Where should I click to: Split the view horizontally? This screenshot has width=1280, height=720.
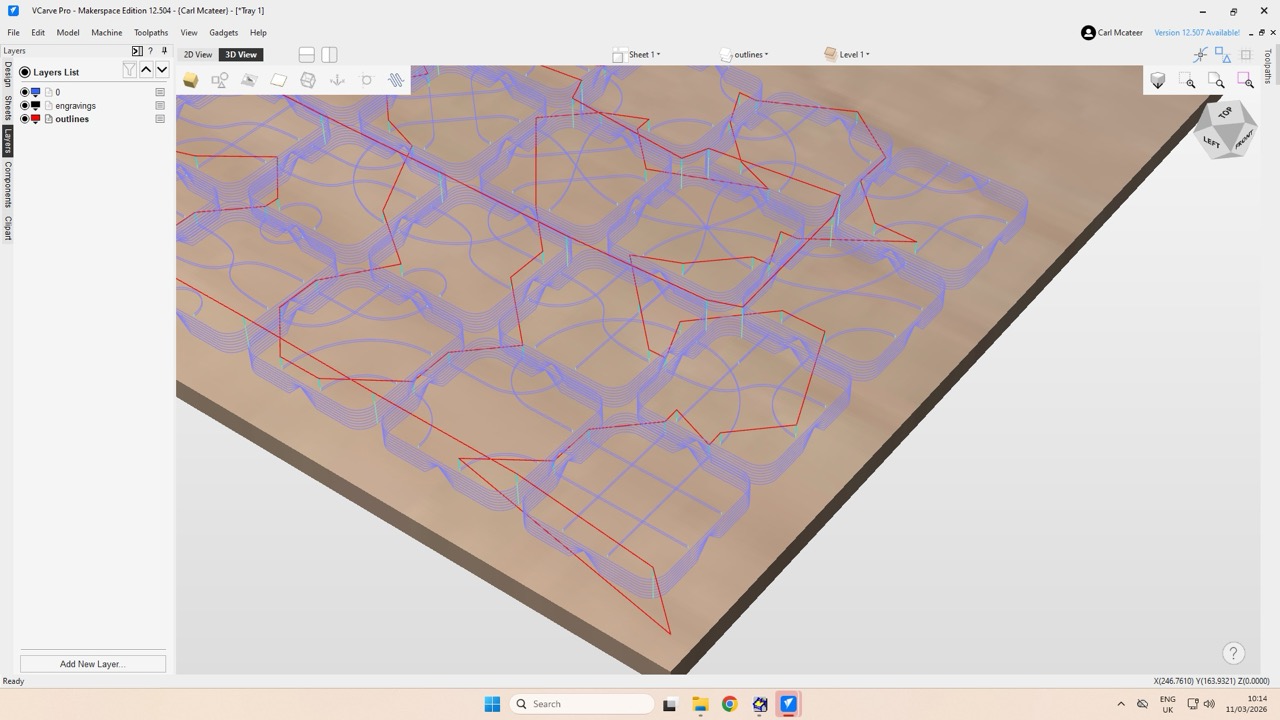click(x=307, y=55)
